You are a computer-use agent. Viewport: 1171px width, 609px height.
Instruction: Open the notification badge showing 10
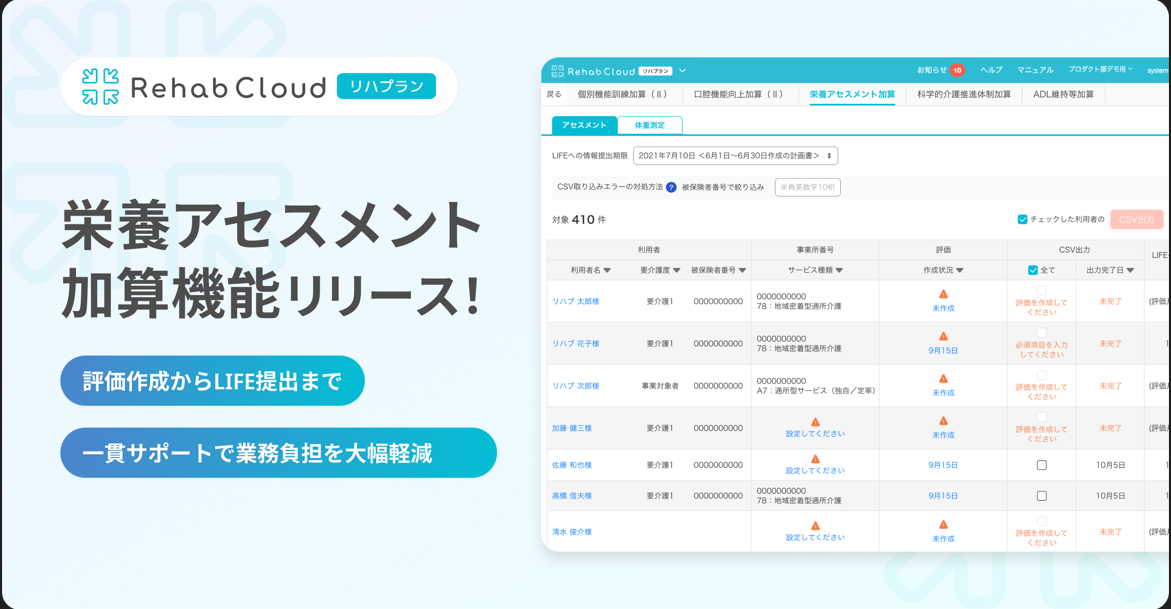click(x=957, y=70)
